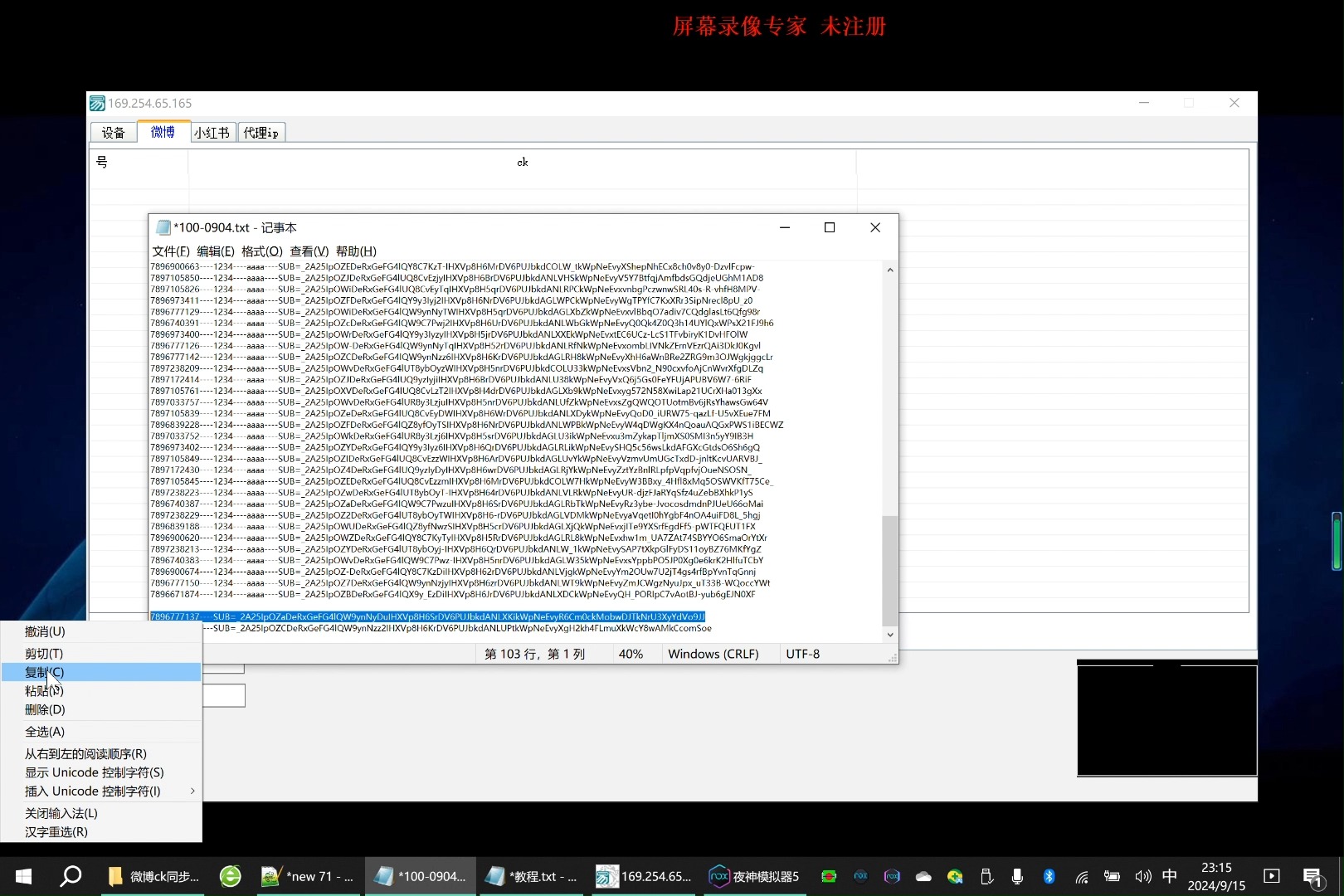Viewport: 1344px width, 896px height.
Task: Toggle the 中 input method indicator
Action: [1170, 876]
